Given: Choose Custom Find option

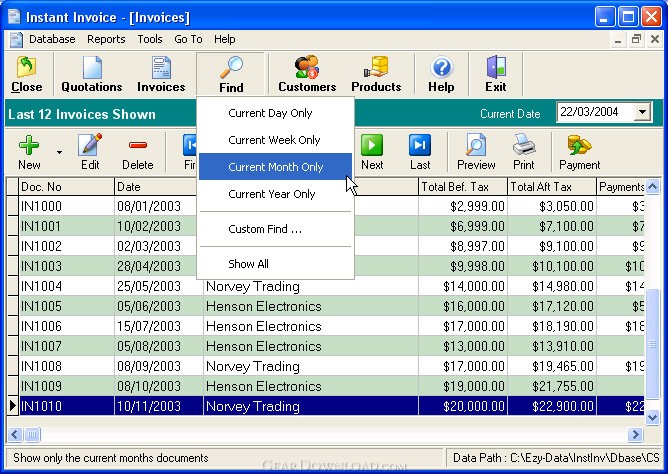Looking at the screenshot, I should [x=275, y=229].
